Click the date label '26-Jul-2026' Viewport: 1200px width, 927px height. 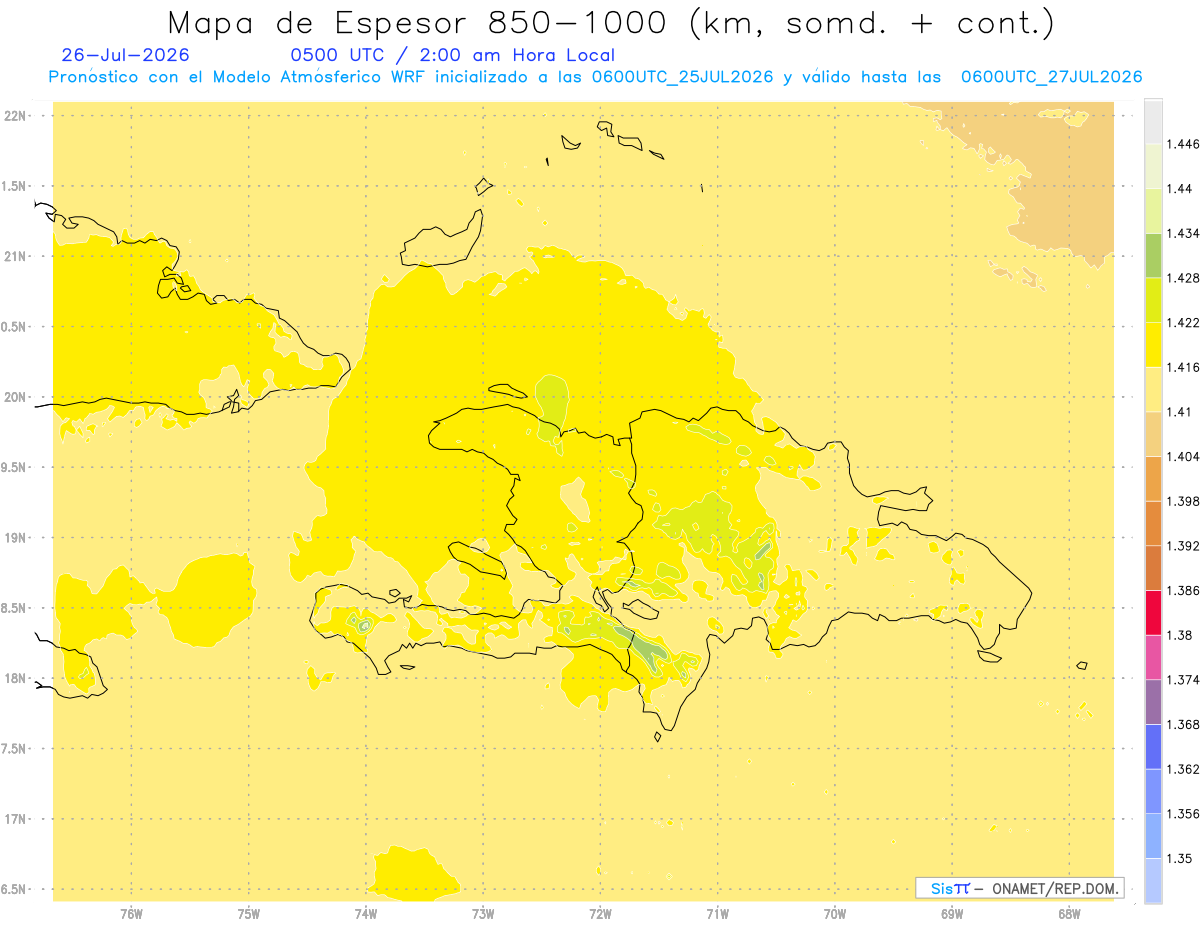point(125,56)
